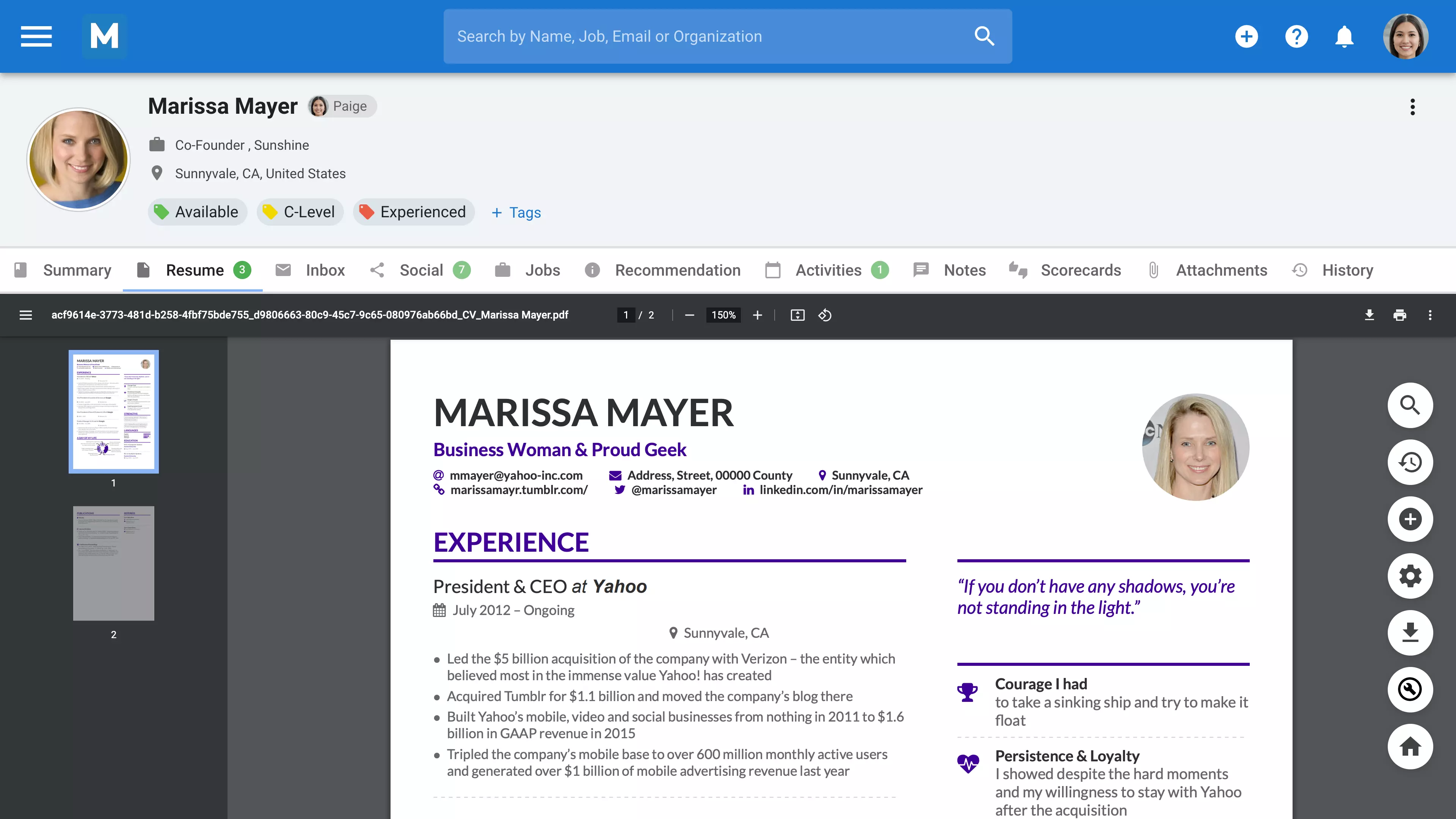Image resolution: width=1456 pixels, height=819 pixels.
Task: Open candidate more options kebab menu
Action: [1412, 107]
